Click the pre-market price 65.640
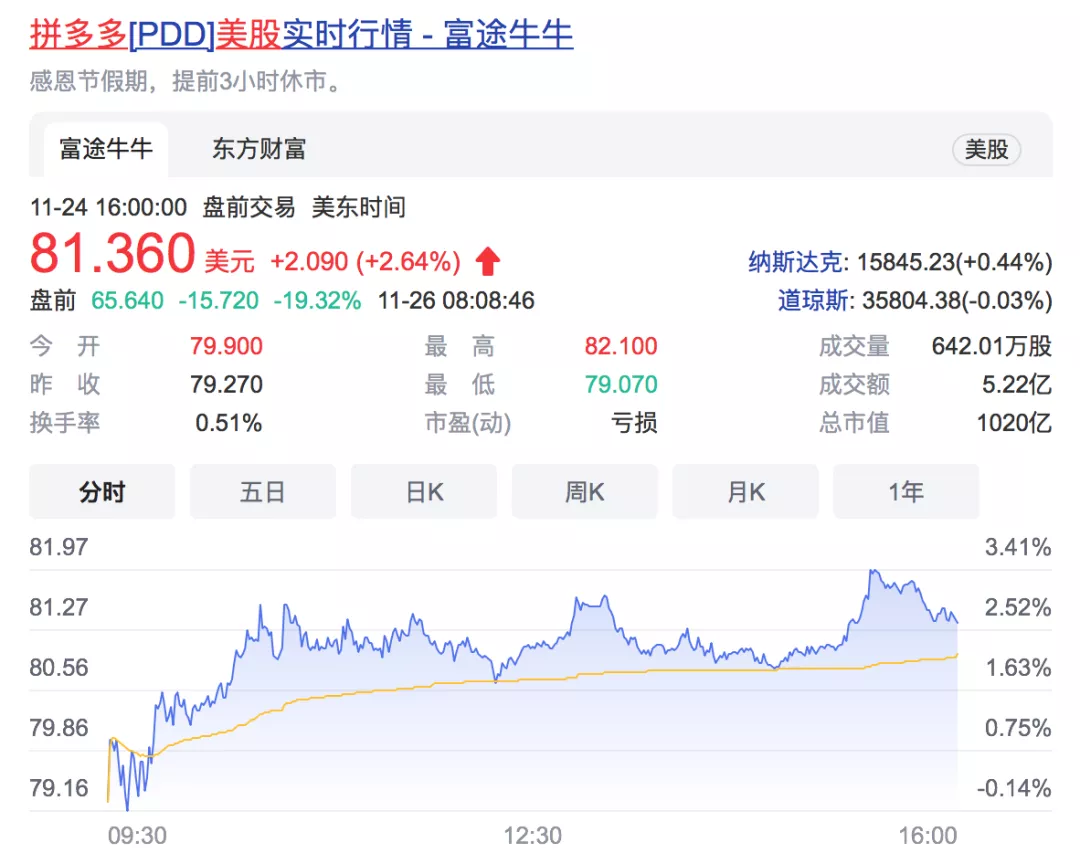 click(127, 300)
